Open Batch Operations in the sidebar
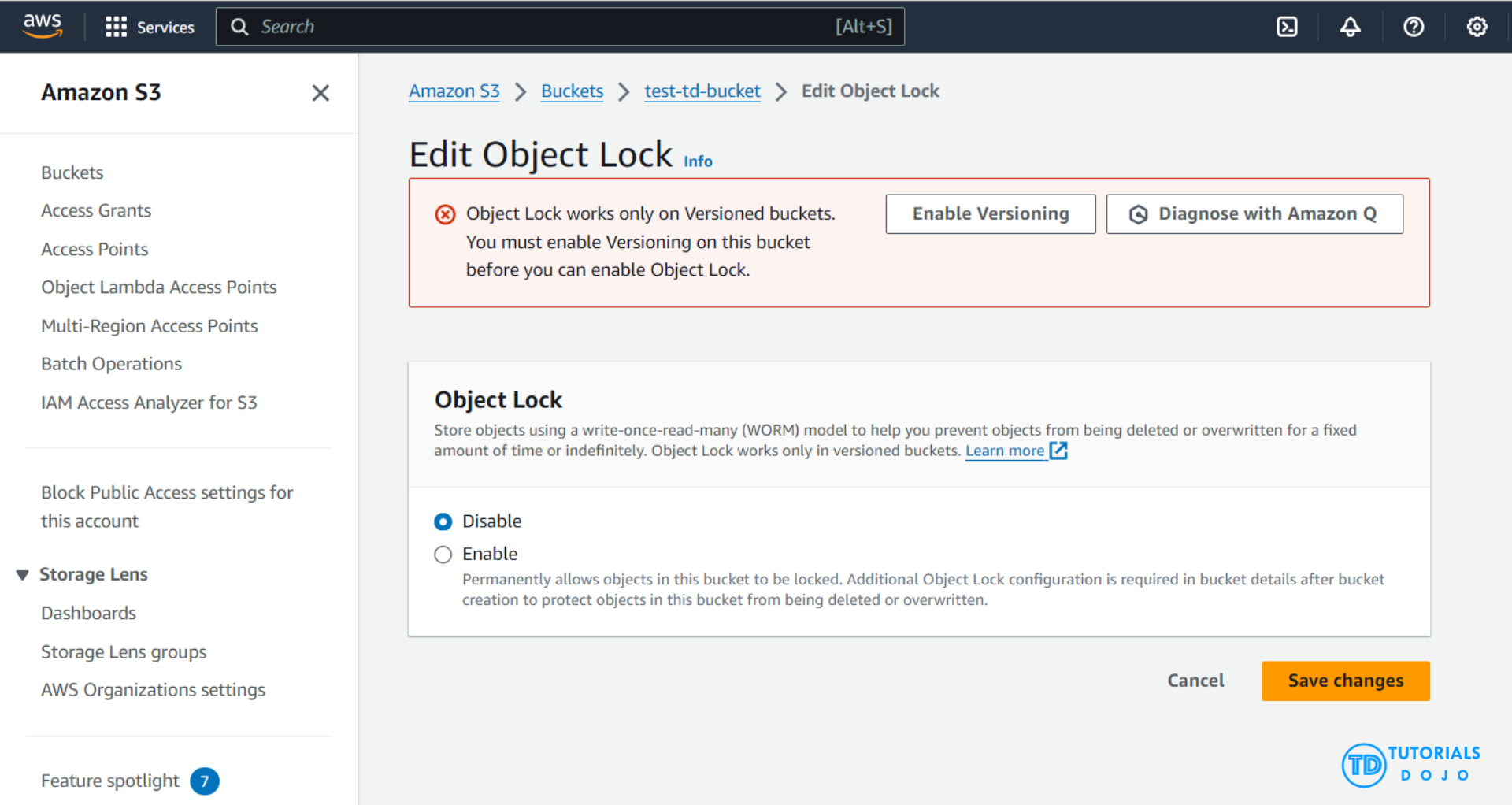The height and width of the screenshot is (805, 1512). (x=111, y=364)
